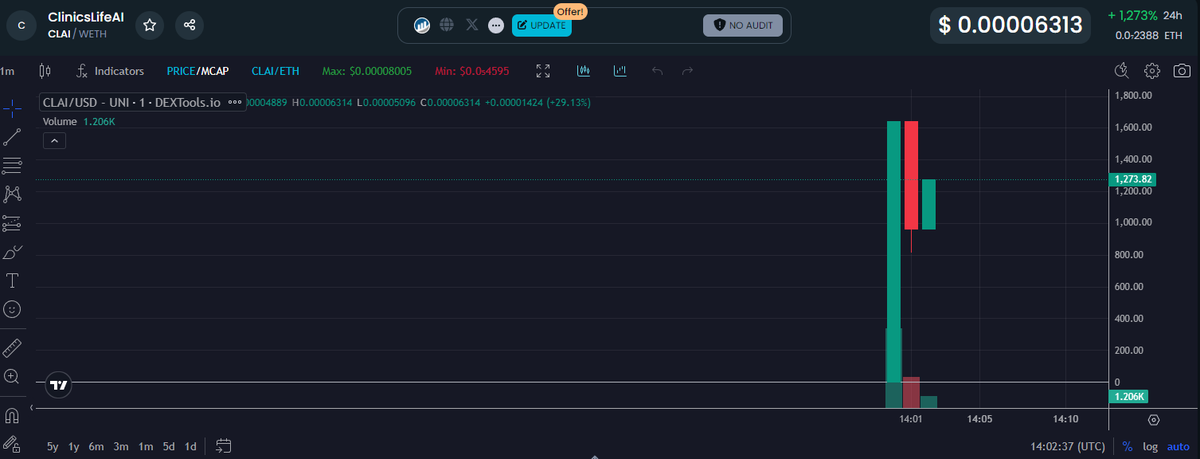The height and width of the screenshot is (459, 1200).
Task: Select the ruler measure tool
Action: point(12,347)
